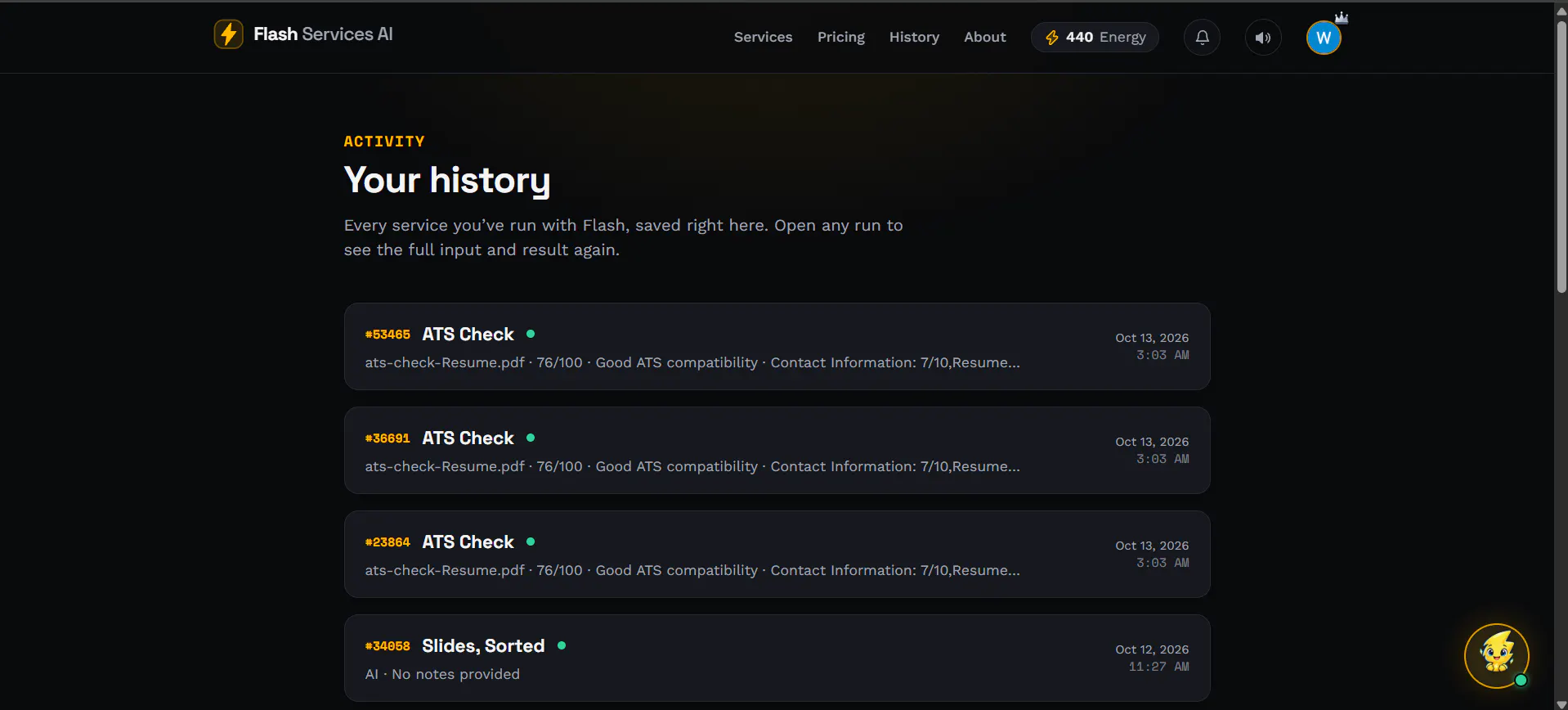Click the Flash Services AI brand name

tap(323, 34)
